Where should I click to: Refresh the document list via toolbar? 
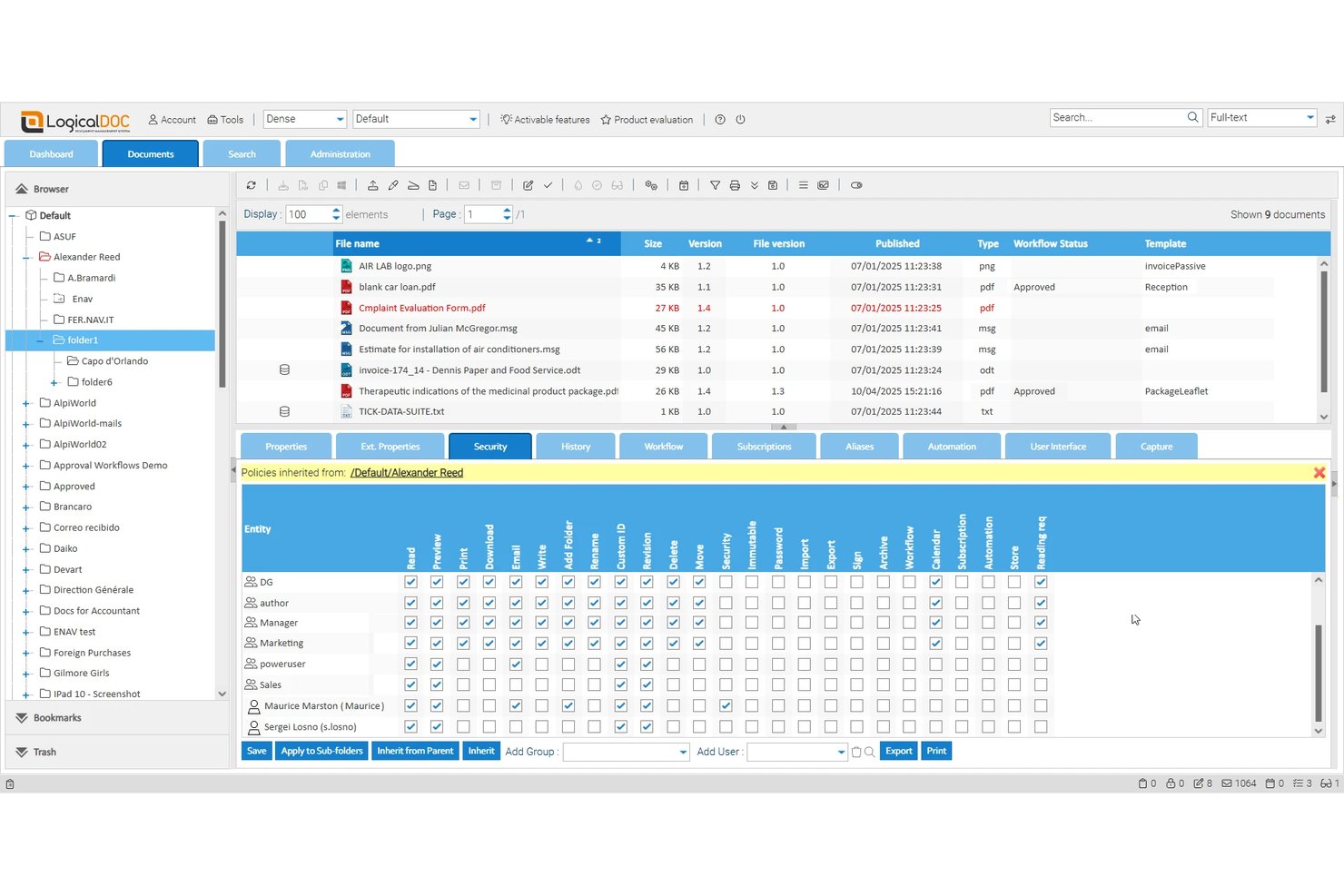tap(252, 185)
